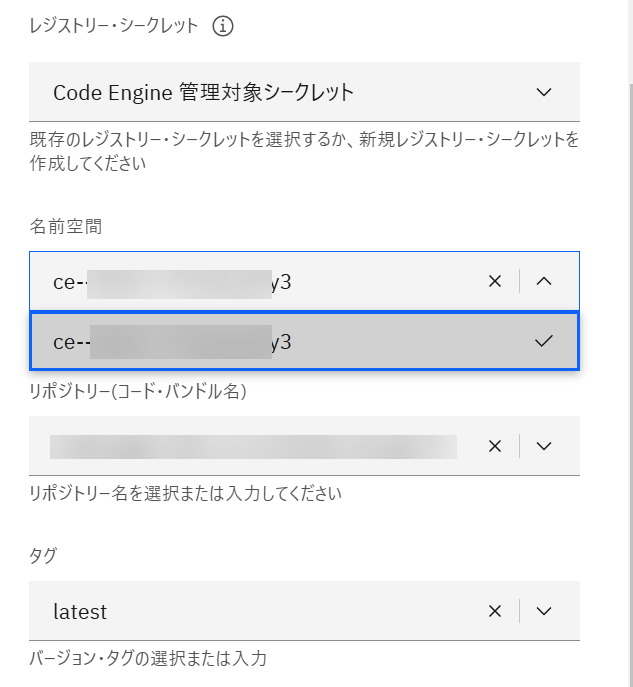633x687 pixels.
Task: Click the バージョン・タグの選択または入力 helper text
Action: coord(148,659)
